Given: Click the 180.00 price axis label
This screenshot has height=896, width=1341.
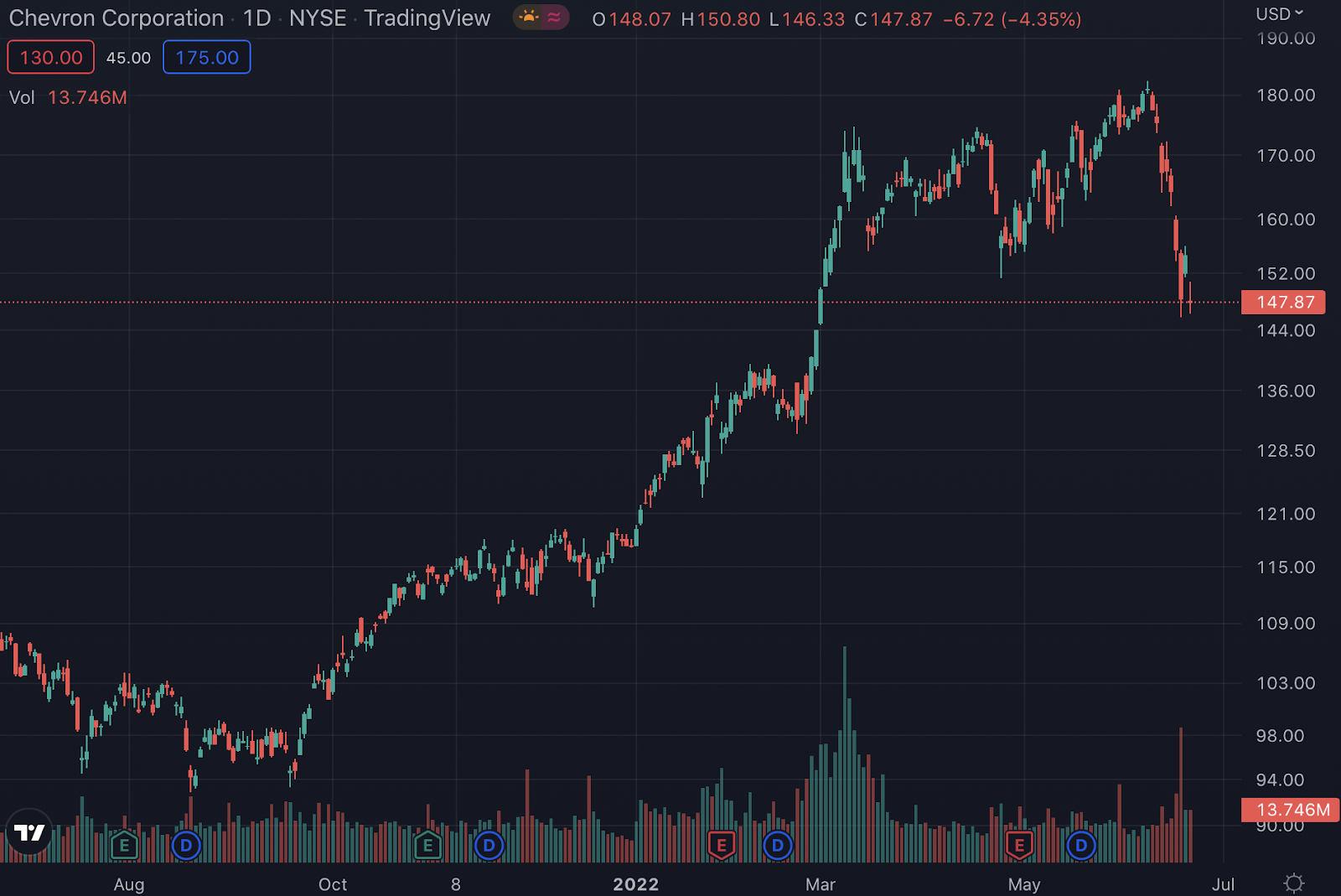Looking at the screenshot, I should click(1286, 95).
